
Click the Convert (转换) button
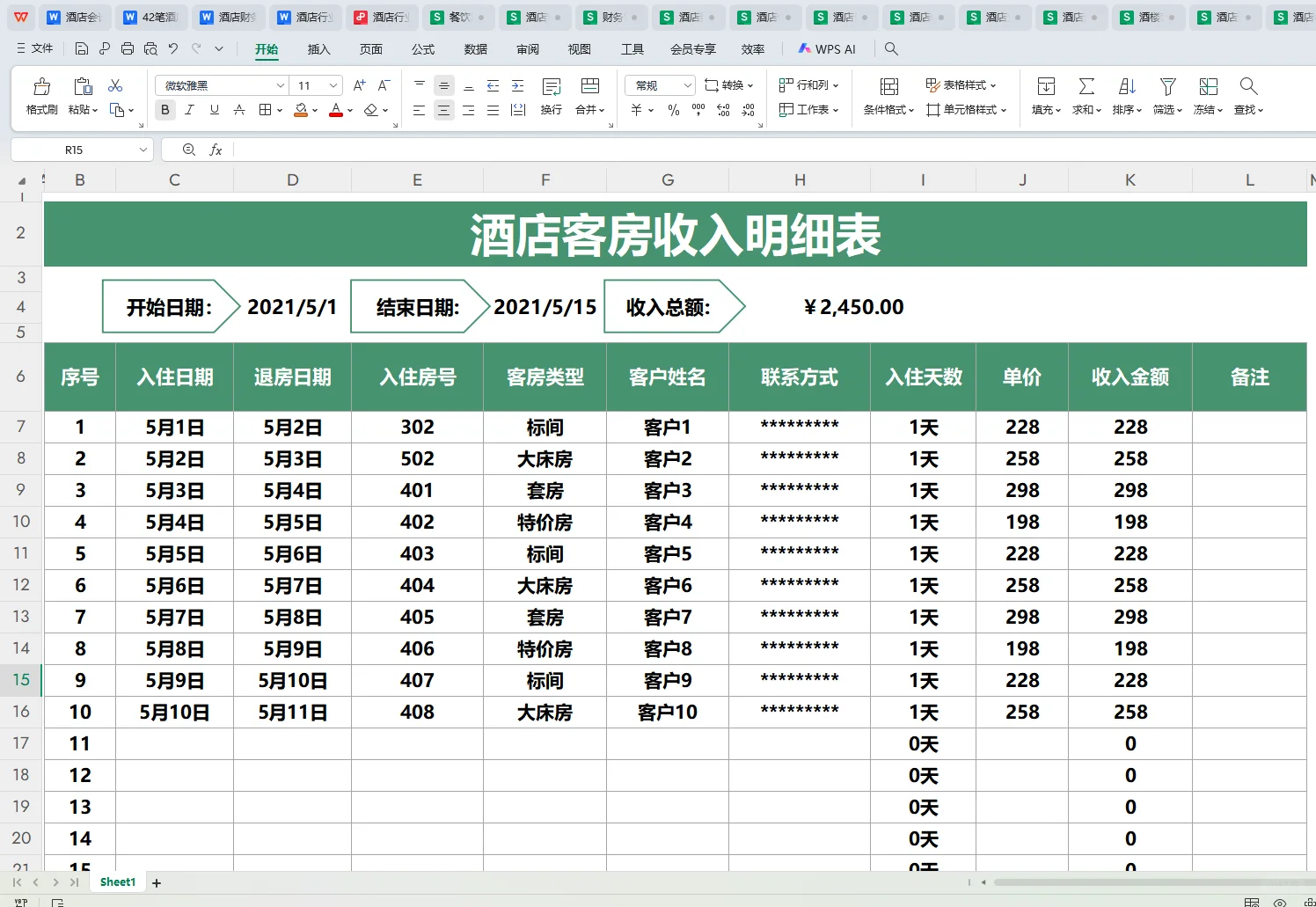pos(729,85)
